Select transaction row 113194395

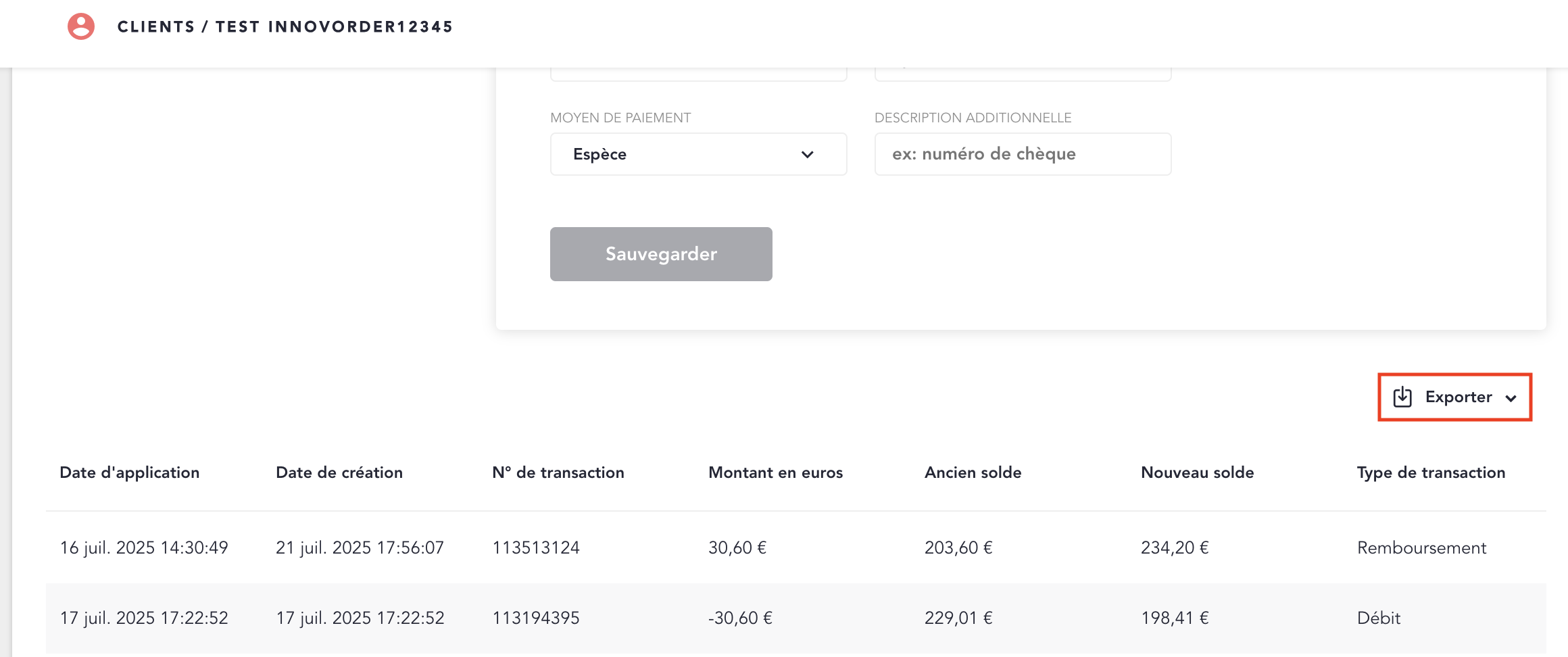pyautogui.click(x=536, y=618)
